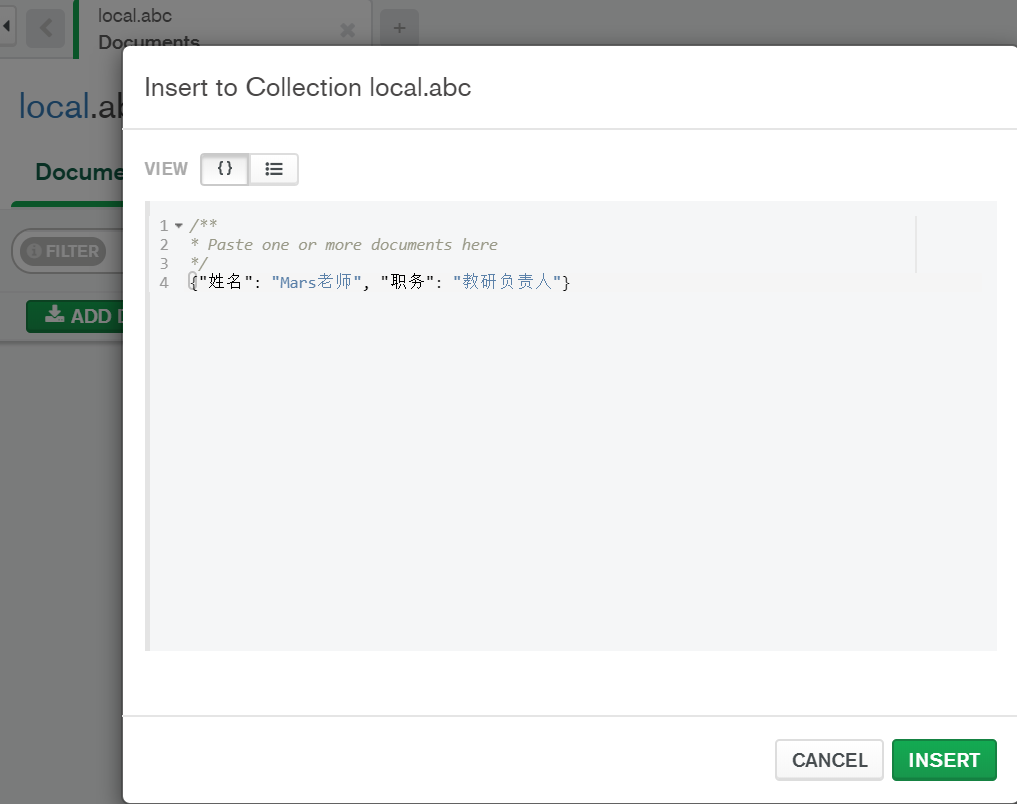Open a new tab with plus icon
Viewport: 1017px width, 804px height.
click(400, 28)
